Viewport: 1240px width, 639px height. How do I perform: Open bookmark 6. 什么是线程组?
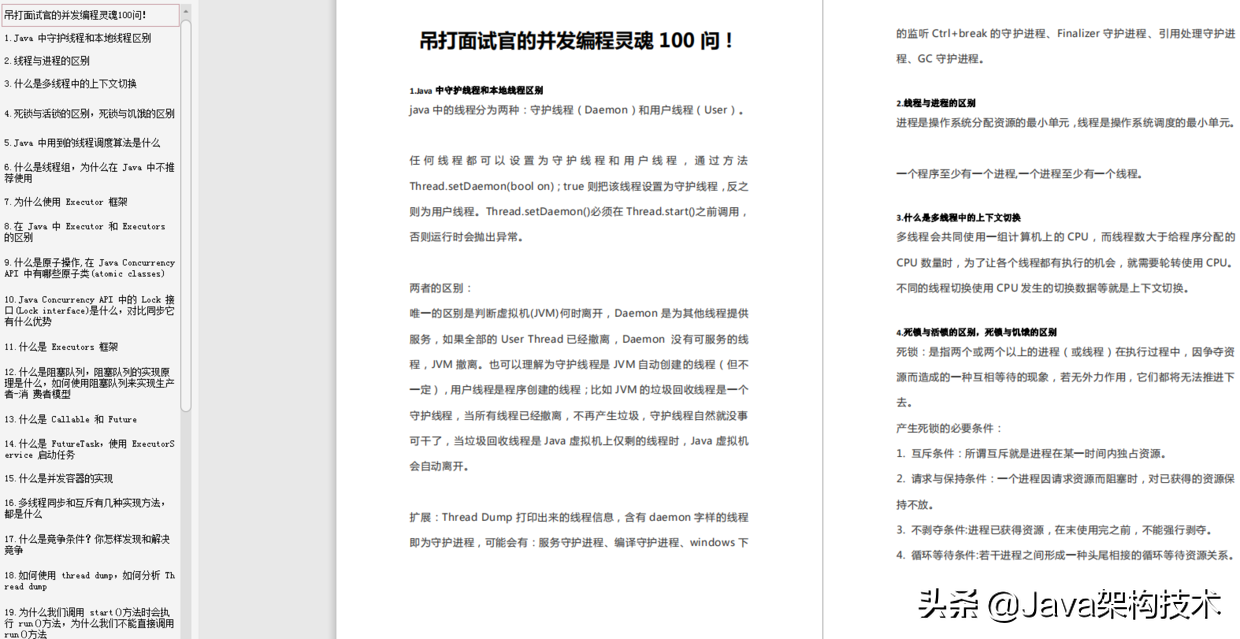pyautogui.click(x=89, y=173)
